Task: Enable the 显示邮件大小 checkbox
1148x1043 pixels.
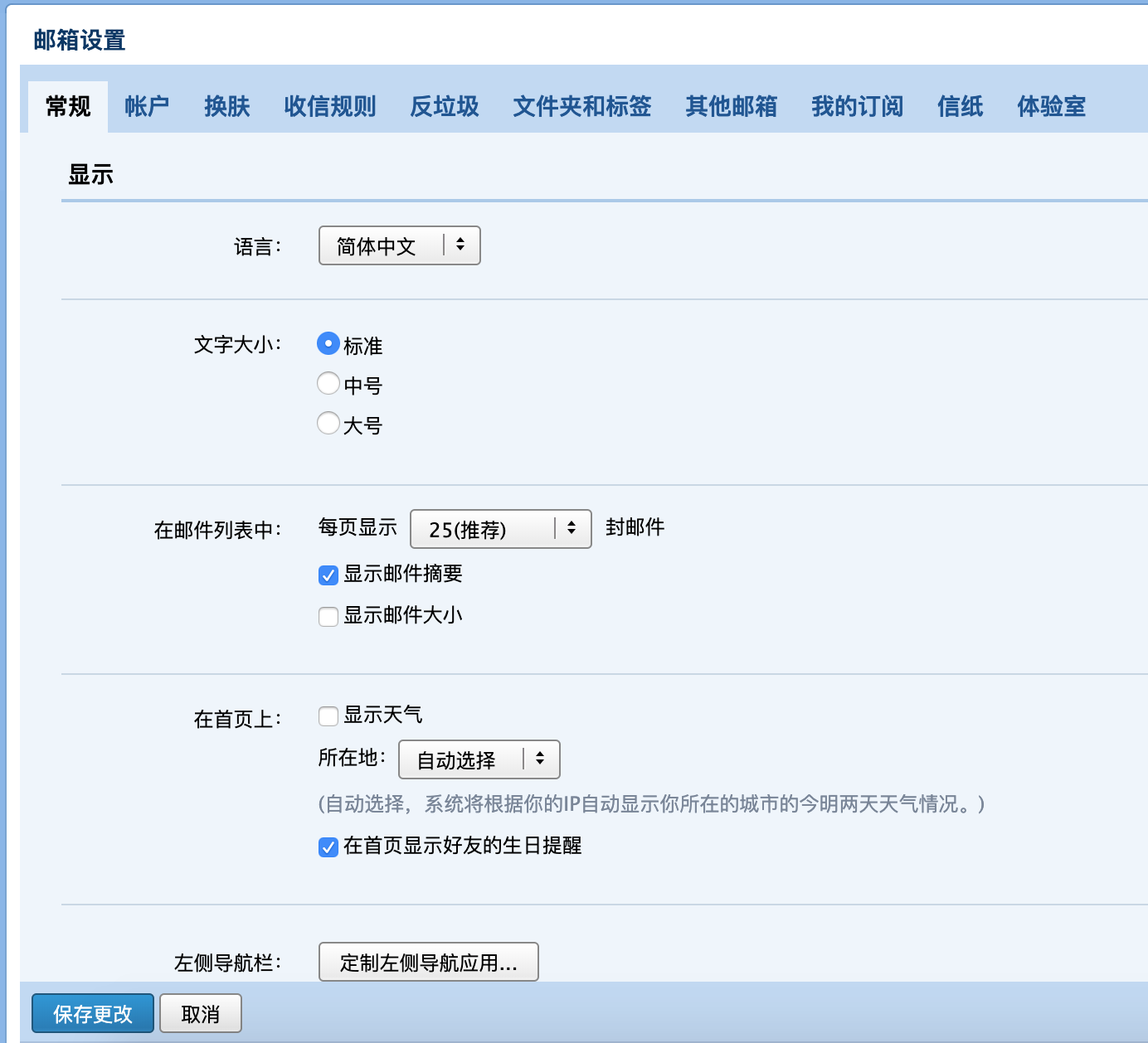Action: 328,616
